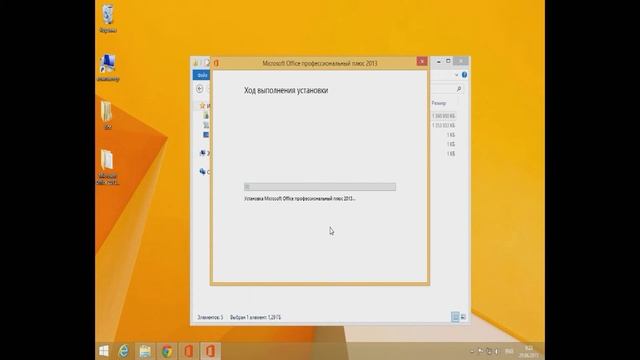Maximize the Explorer window
Image resolution: width=640 pixels, height=360 pixels.
coord(448,61)
